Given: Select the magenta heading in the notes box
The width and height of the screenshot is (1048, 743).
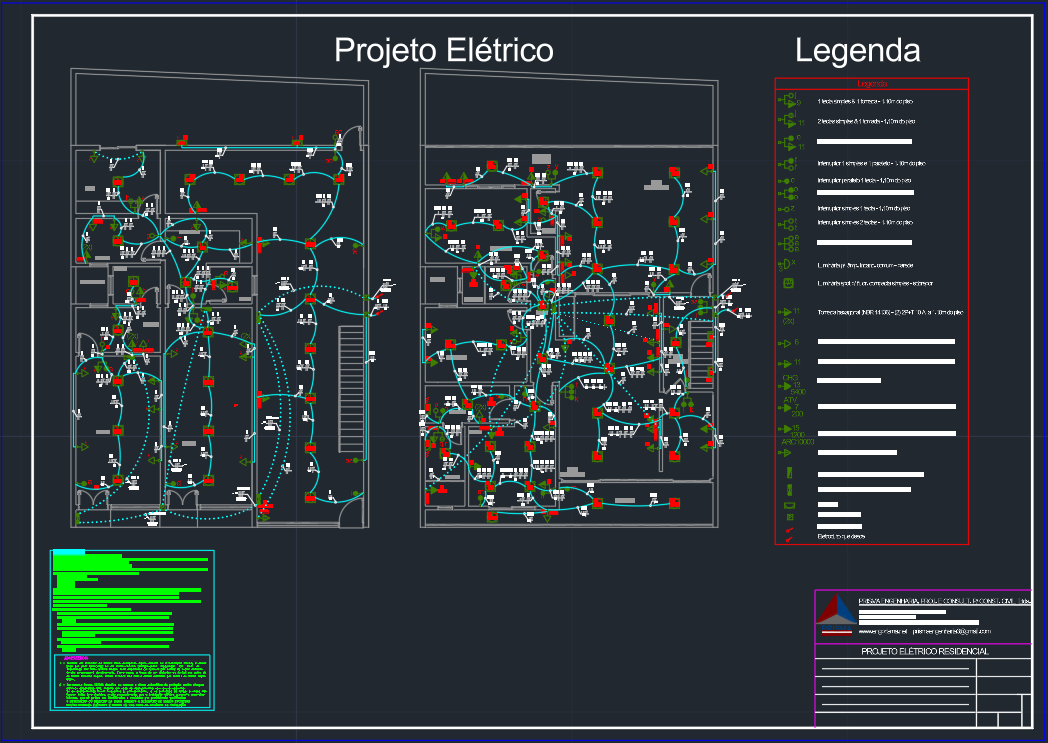Looking at the screenshot, I should [x=76, y=658].
